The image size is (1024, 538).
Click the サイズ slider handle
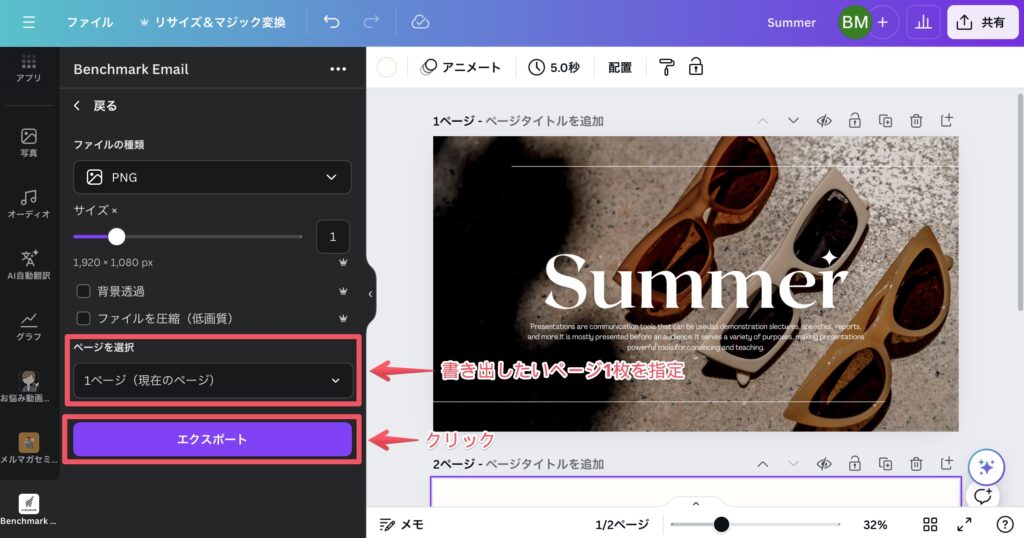click(x=117, y=237)
